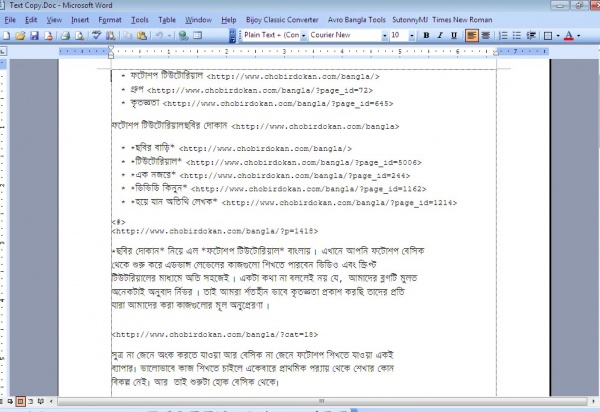Switch to Outline view

[x=31, y=401]
